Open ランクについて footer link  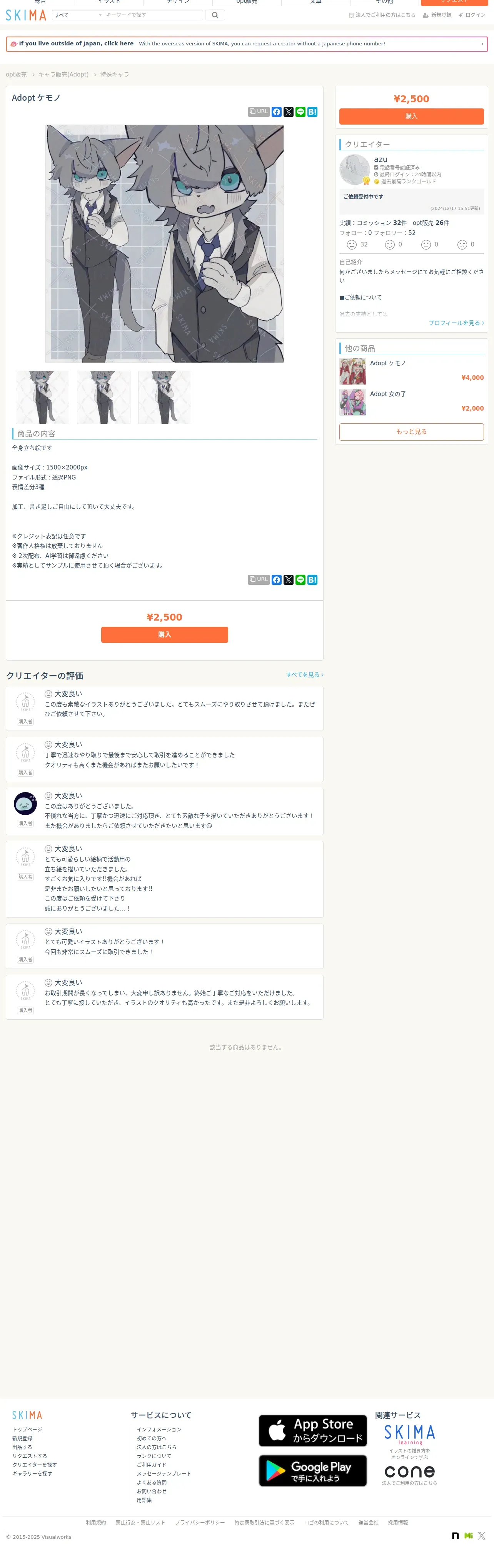pos(154,1456)
